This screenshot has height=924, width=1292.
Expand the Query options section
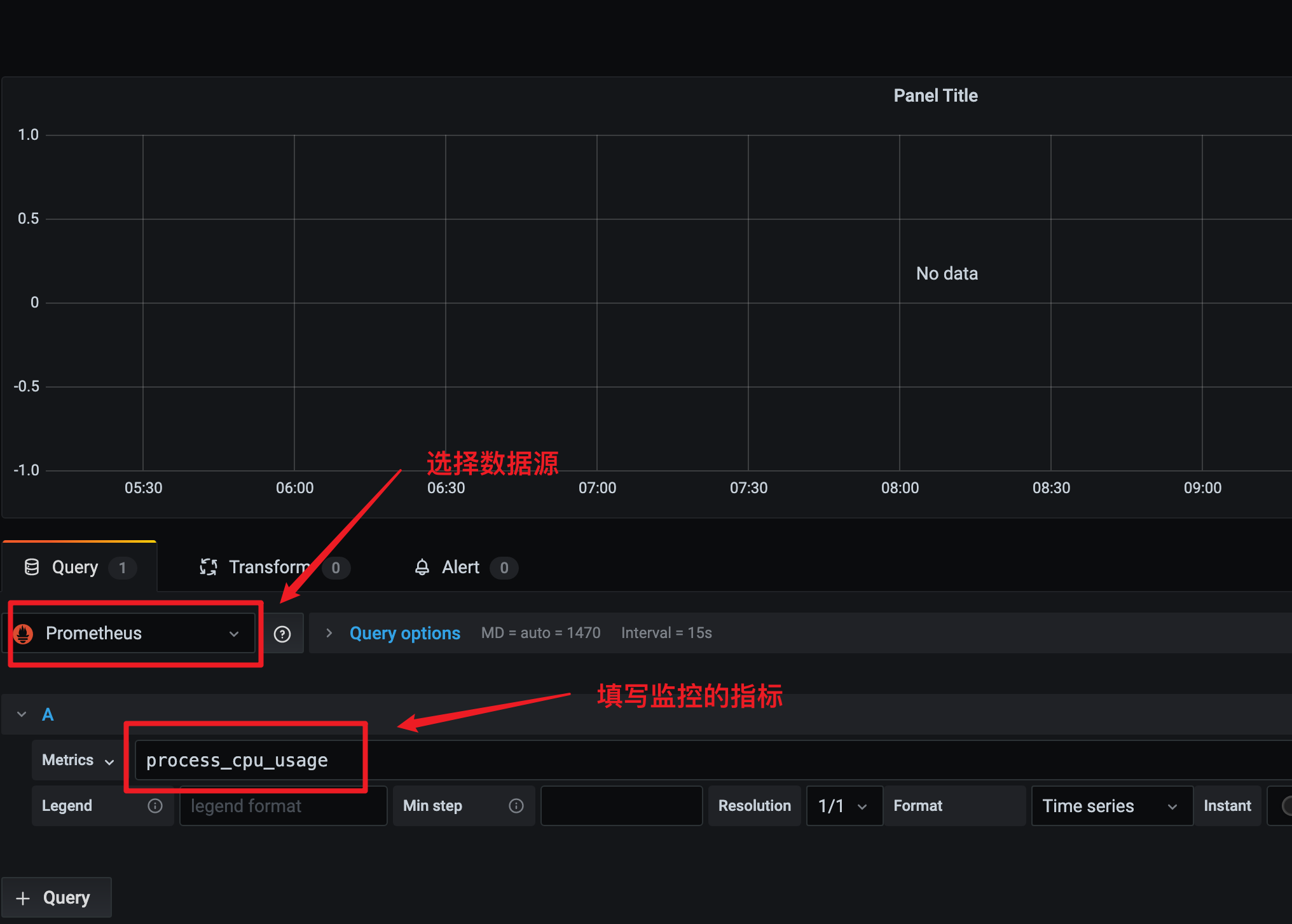point(404,633)
